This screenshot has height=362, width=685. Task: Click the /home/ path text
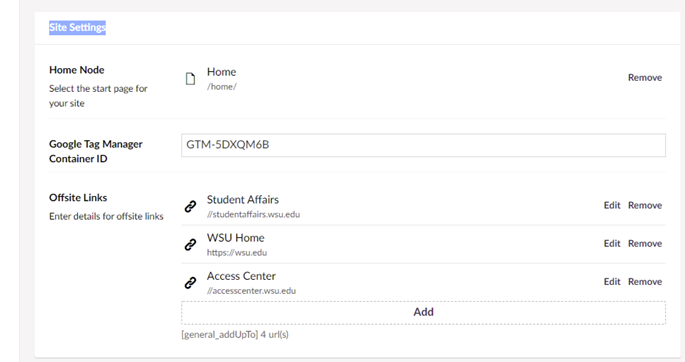222,86
